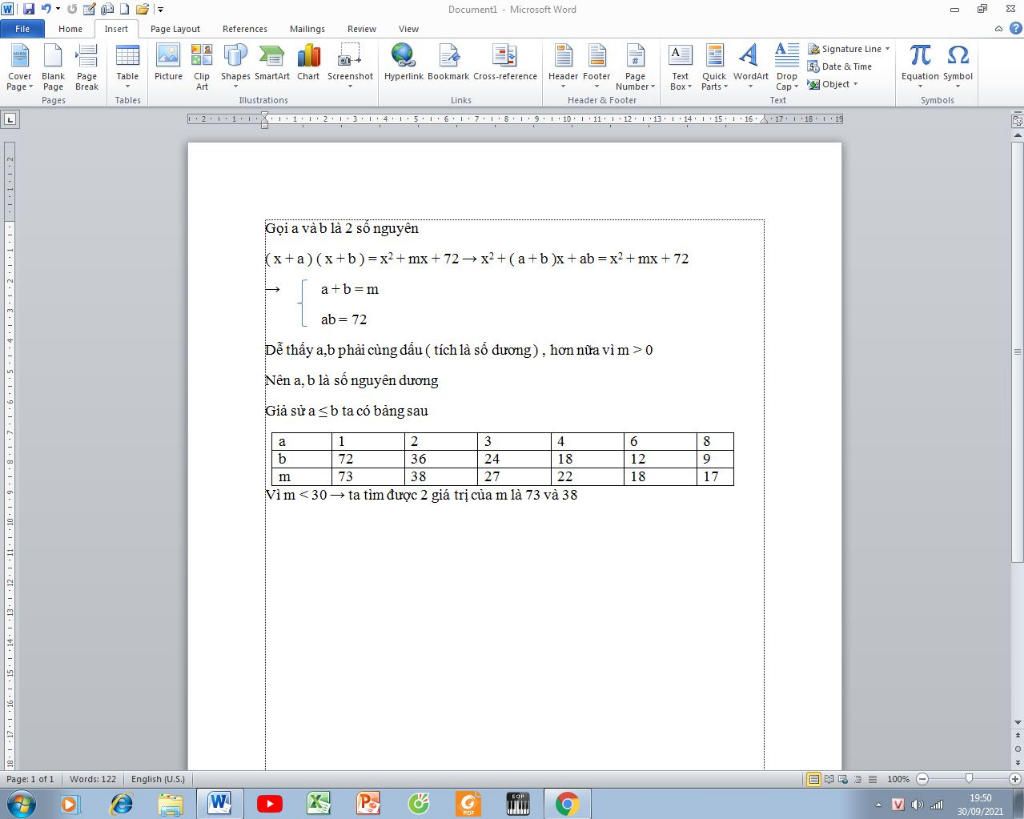This screenshot has height=819, width=1024.
Task: Switch to Web Layout view
Action: point(843,779)
